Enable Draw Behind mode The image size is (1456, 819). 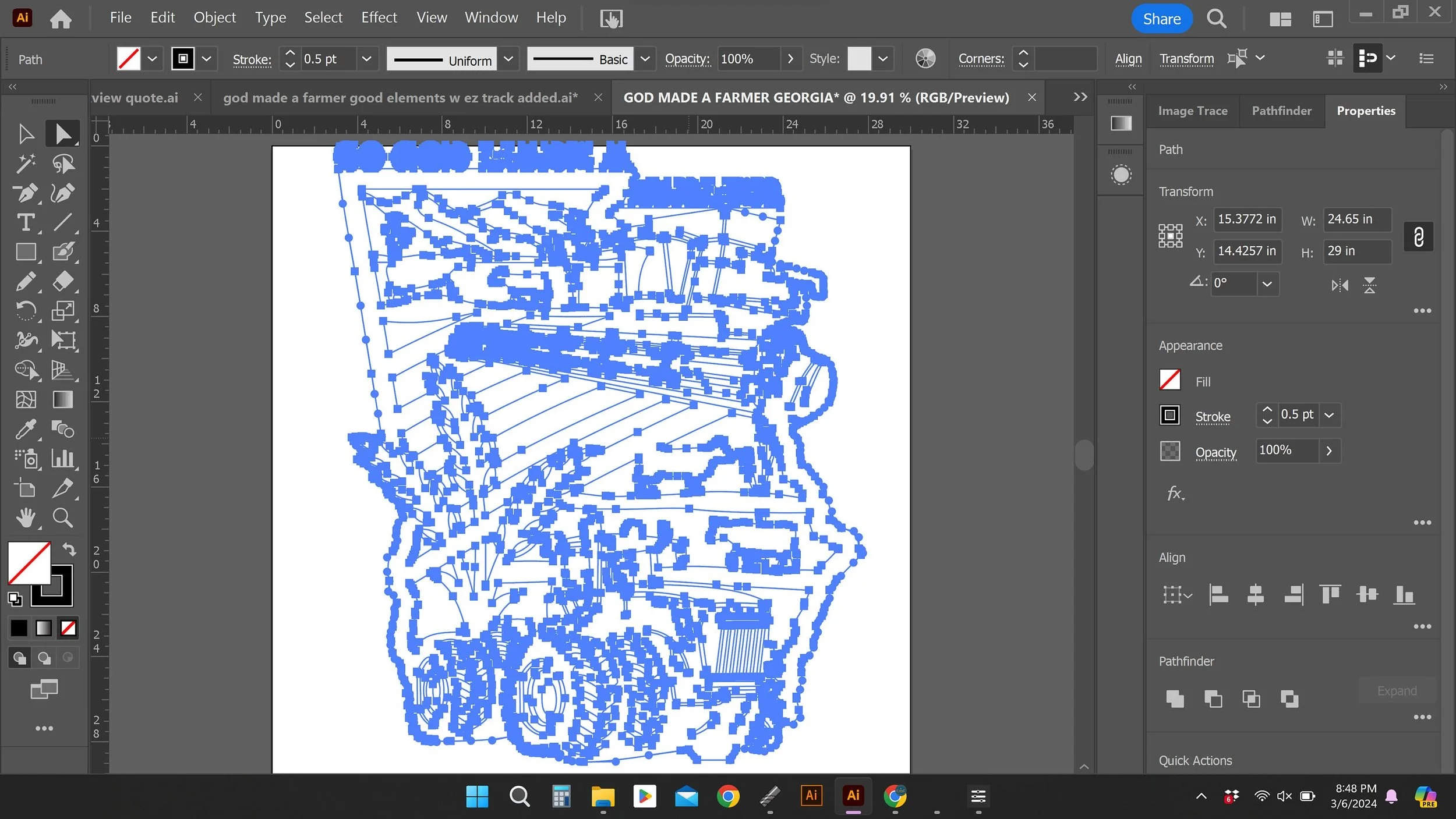44,658
